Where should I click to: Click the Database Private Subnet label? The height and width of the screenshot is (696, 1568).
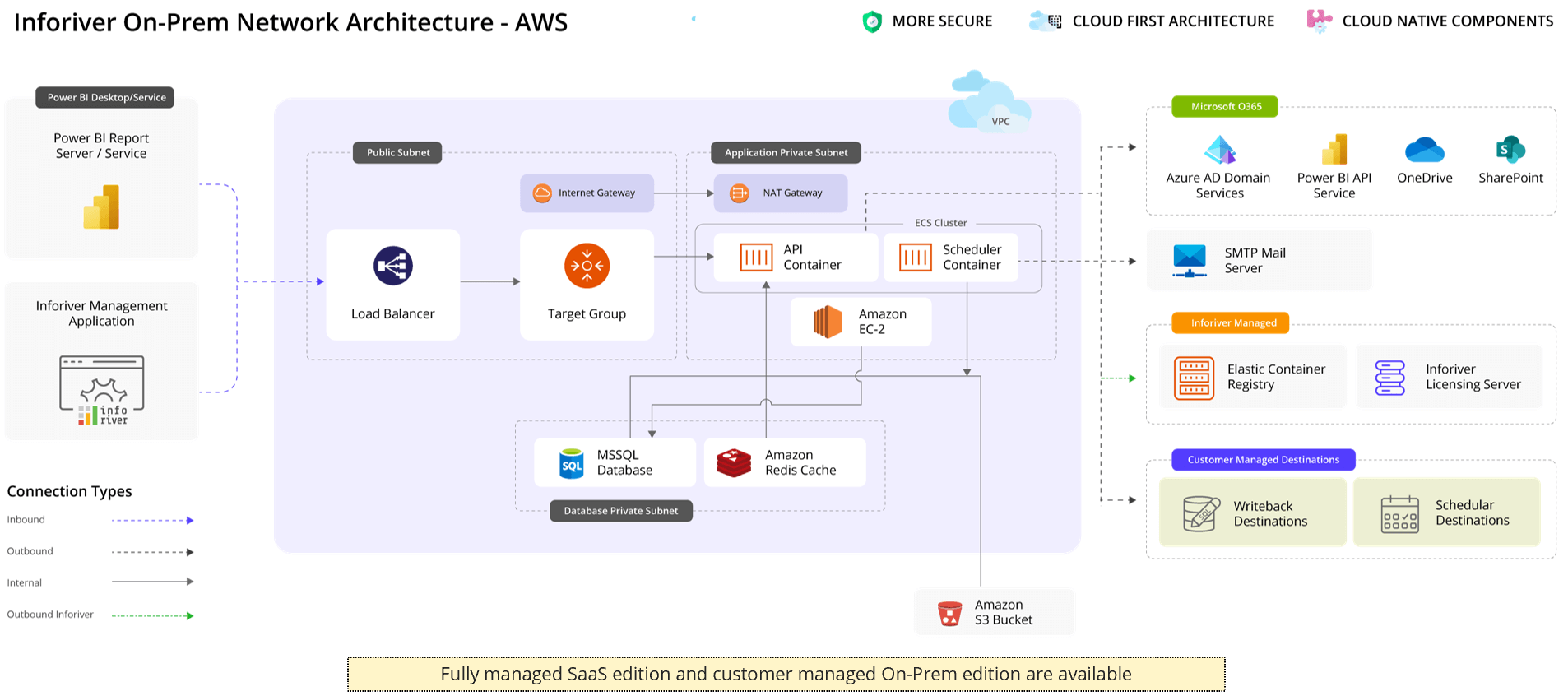(x=621, y=511)
